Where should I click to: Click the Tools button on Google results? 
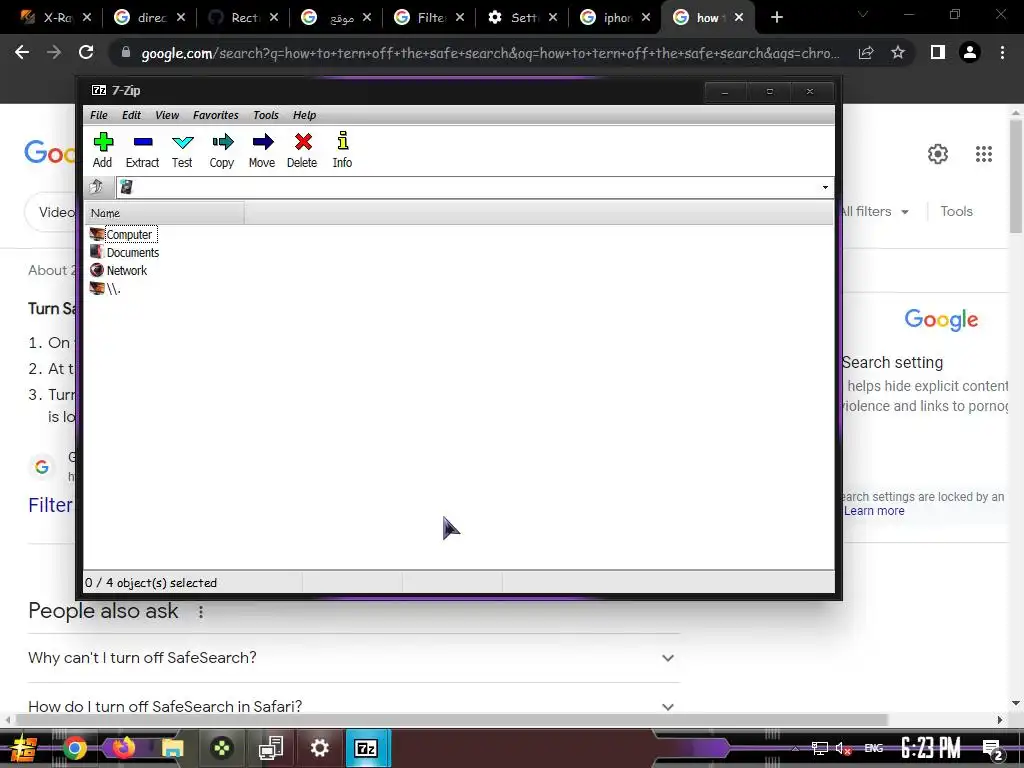click(x=956, y=212)
